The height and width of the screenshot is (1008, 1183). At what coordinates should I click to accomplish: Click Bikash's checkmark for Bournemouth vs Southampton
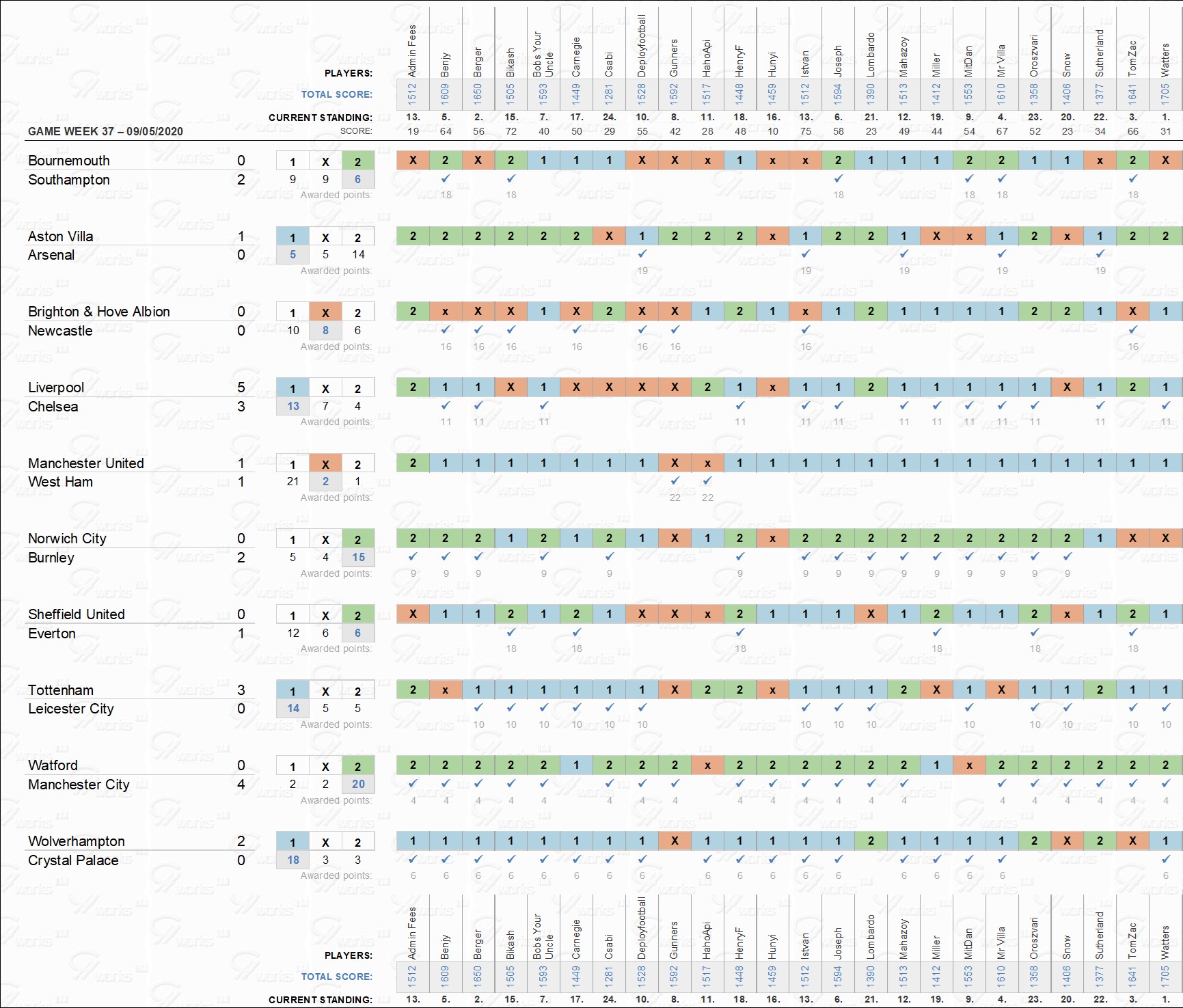click(x=511, y=178)
